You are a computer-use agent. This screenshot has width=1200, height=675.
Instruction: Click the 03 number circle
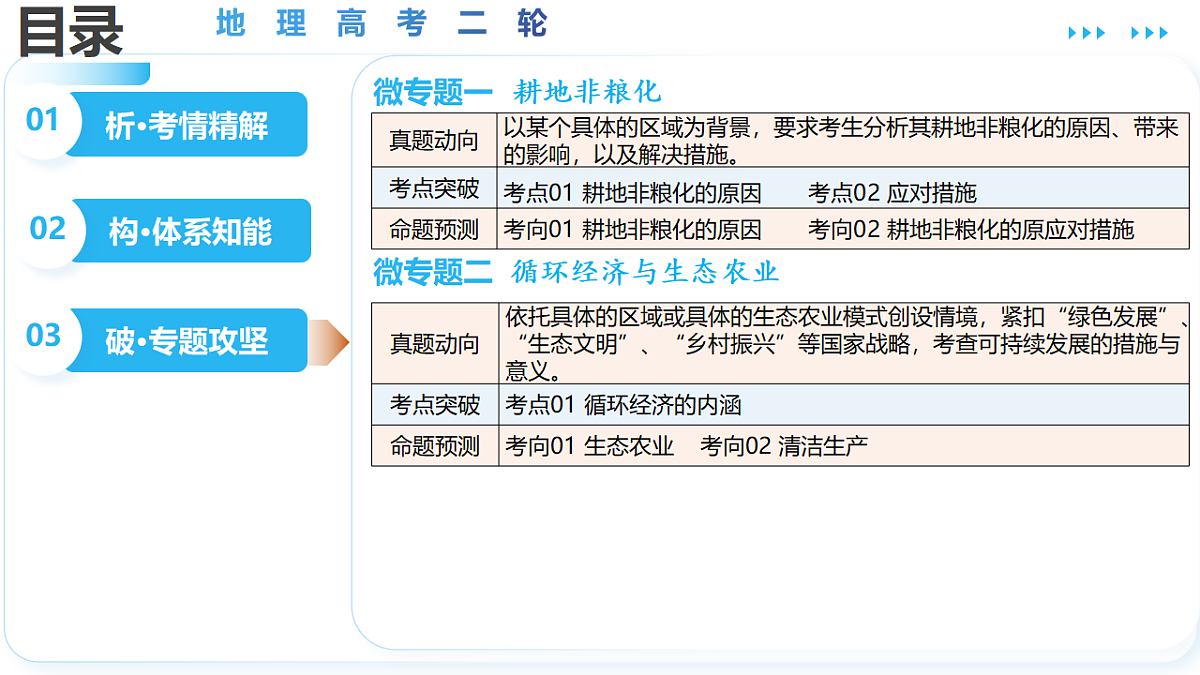coord(44,335)
